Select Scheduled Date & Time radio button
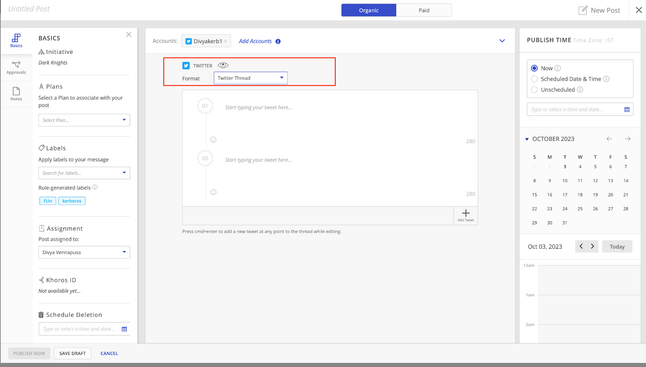The width and height of the screenshot is (646, 367). click(534, 79)
